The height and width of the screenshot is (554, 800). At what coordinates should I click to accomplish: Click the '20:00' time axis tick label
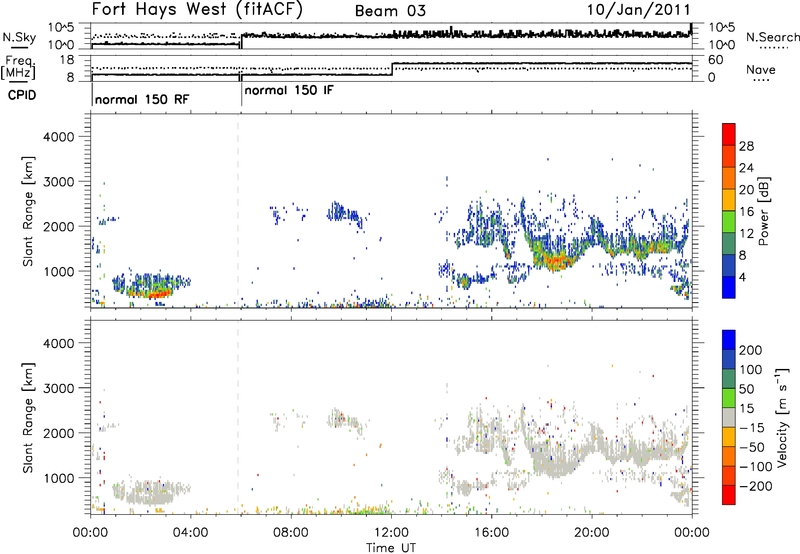(x=592, y=533)
